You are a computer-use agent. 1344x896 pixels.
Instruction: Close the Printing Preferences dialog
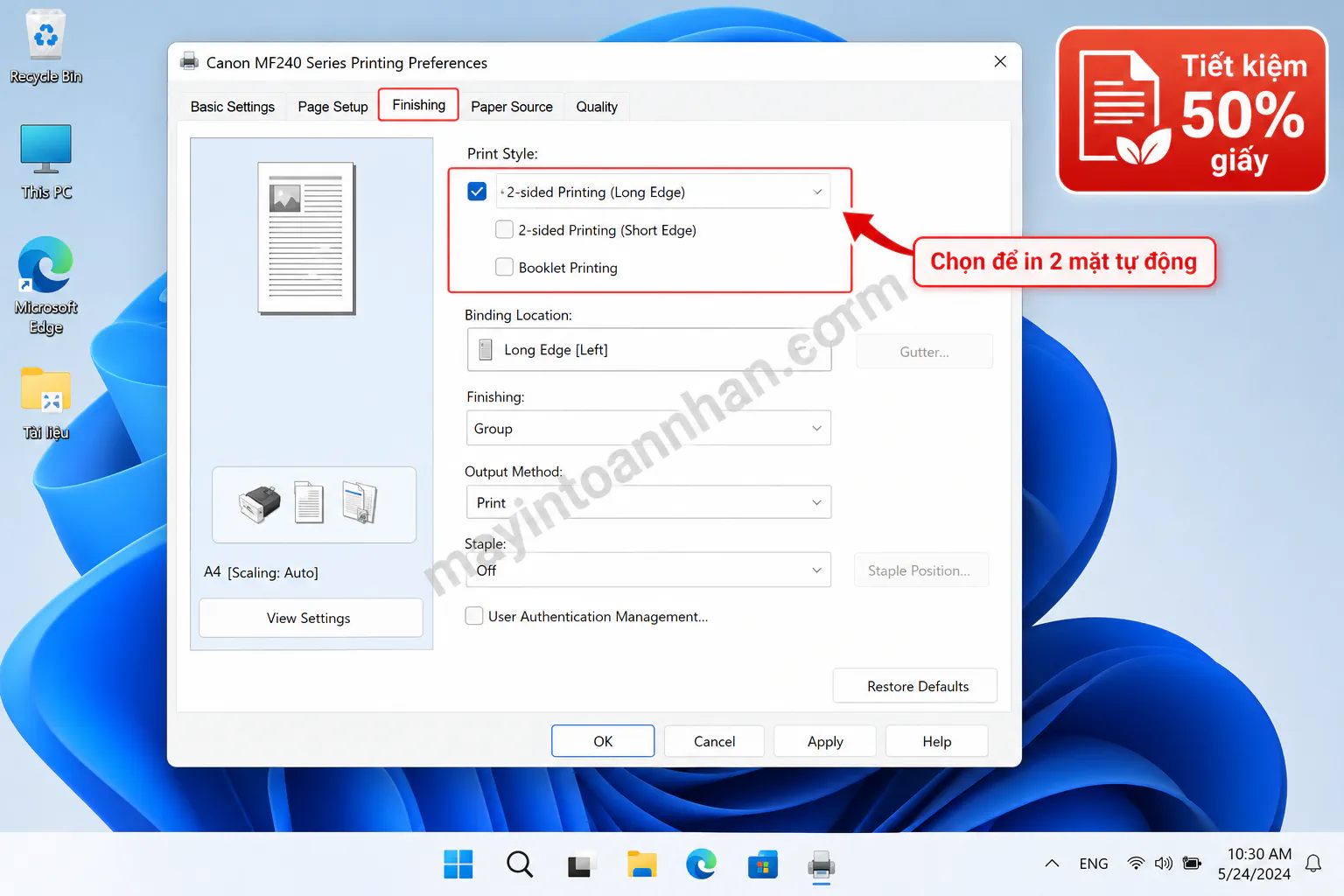point(1000,61)
